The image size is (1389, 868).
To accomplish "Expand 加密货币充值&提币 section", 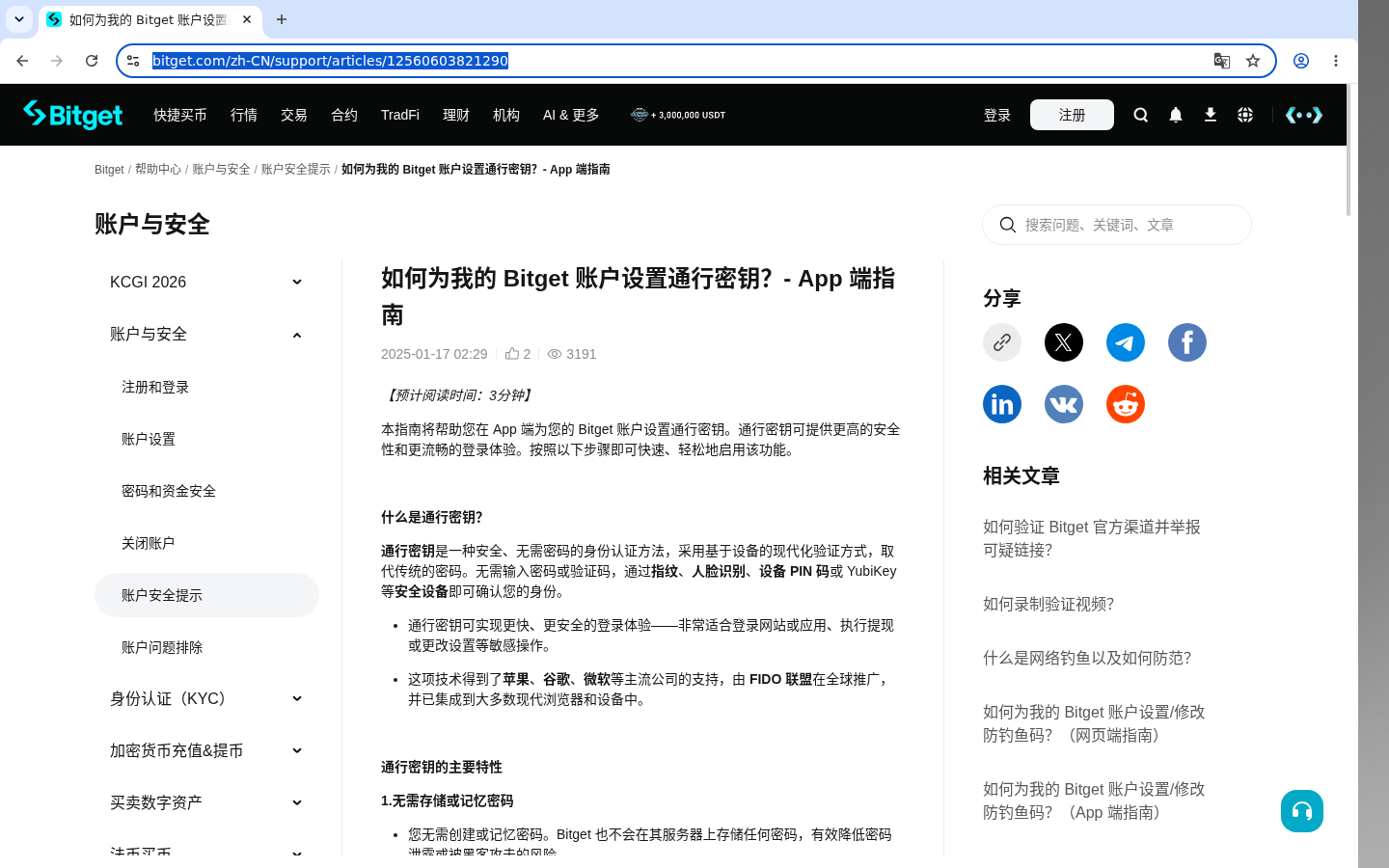I will click(206, 750).
